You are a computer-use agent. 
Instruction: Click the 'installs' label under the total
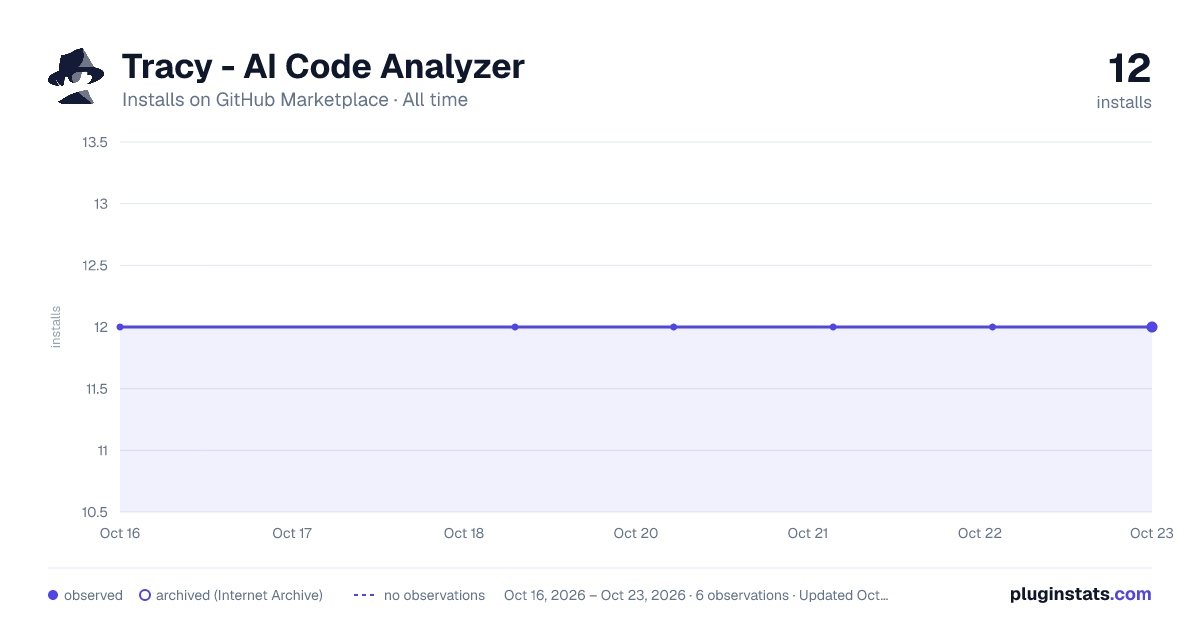pyautogui.click(x=1124, y=102)
